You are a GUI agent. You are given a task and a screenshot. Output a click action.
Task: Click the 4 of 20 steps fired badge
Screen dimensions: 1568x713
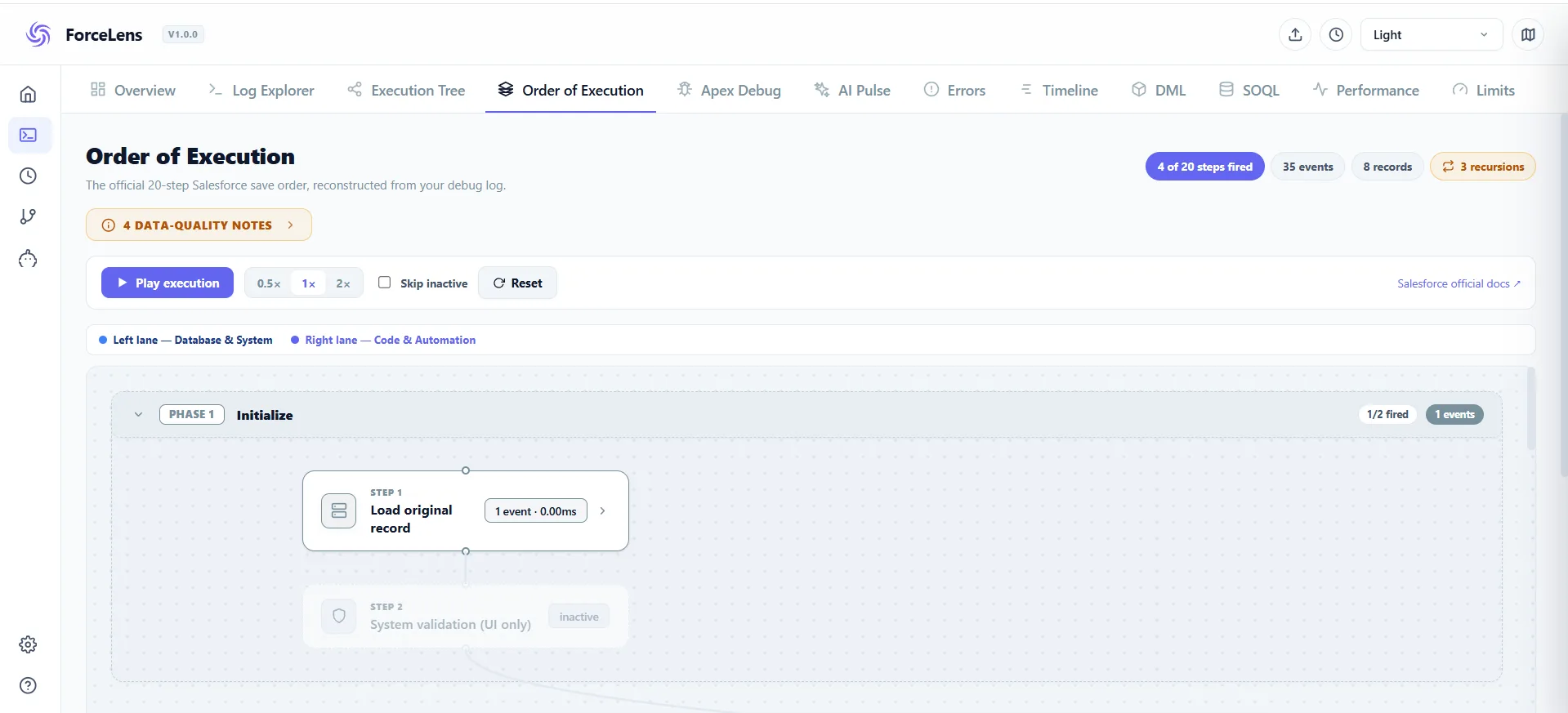[1205, 167]
